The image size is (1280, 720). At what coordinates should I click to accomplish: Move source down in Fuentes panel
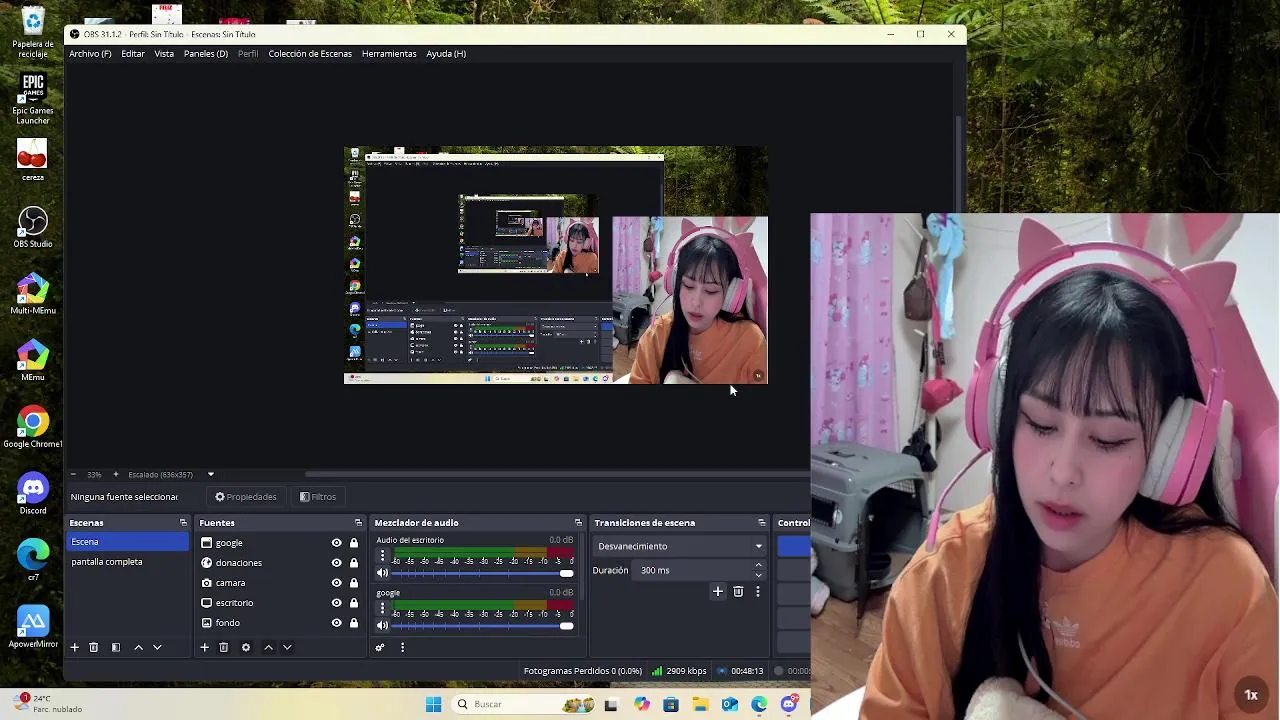click(x=287, y=647)
